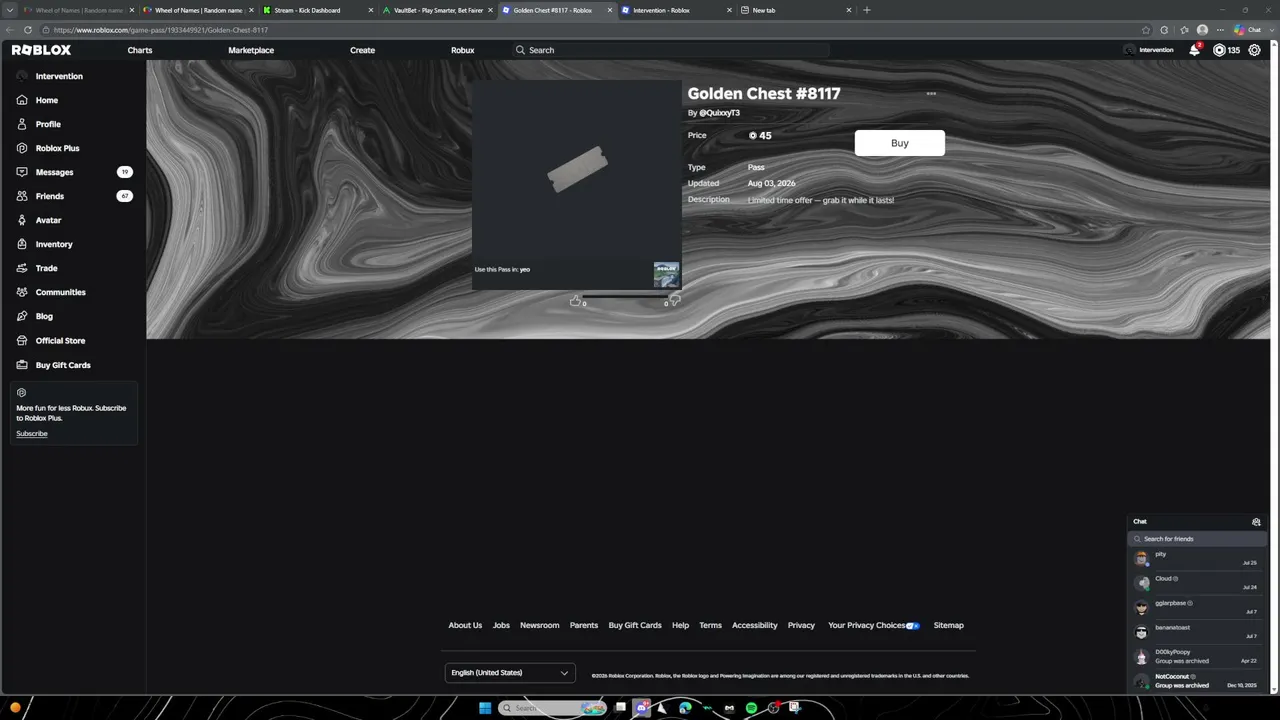The height and width of the screenshot is (720, 1280).
Task: Reload the page with browser refresh
Action: (27, 30)
